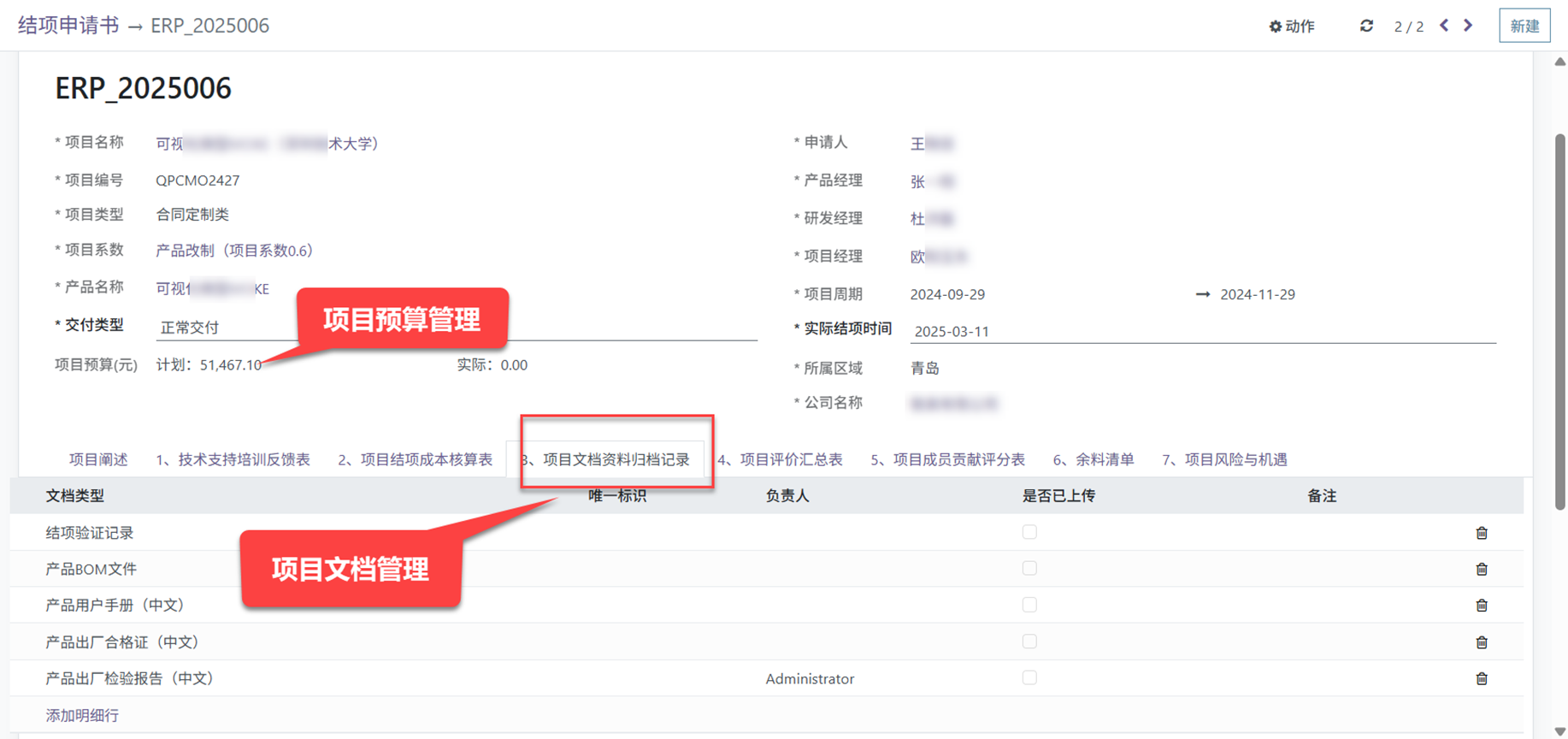
Task: Sort by 备注 column header
Action: pos(1322,496)
